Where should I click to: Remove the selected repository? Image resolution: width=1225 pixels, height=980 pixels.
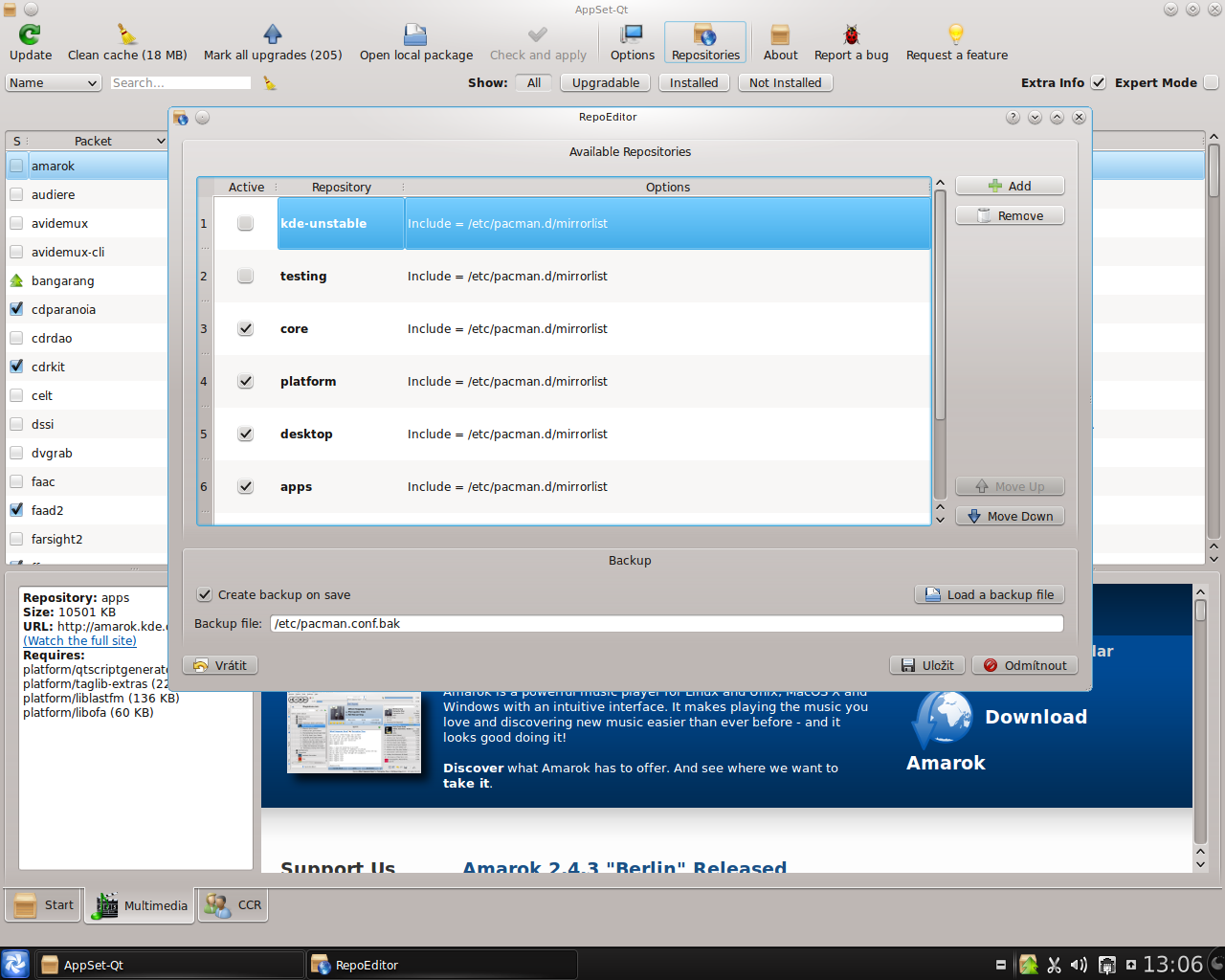[x=1010, y=215]
